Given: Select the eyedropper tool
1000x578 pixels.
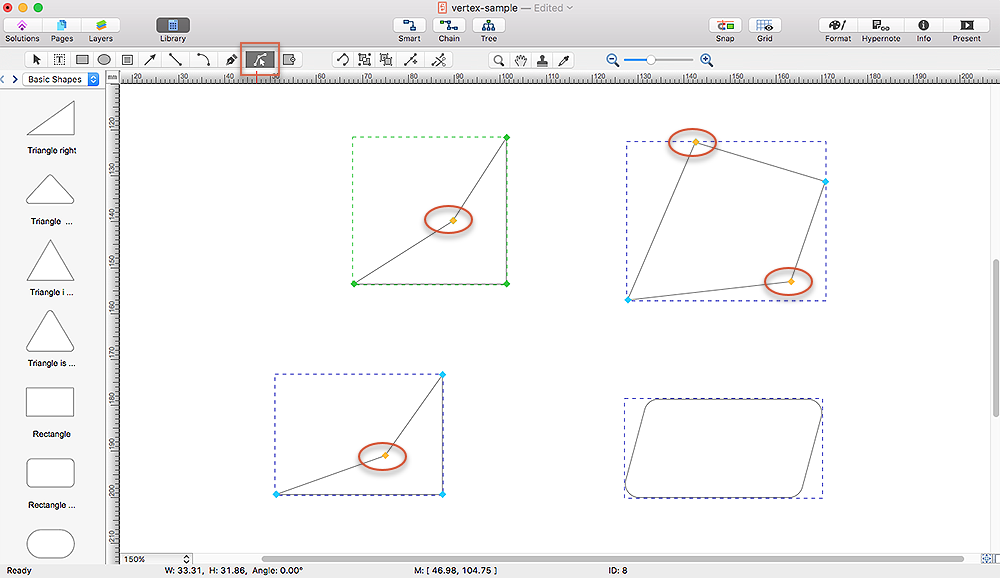Looking at the screenshot, I should click(x=564, y=60).
